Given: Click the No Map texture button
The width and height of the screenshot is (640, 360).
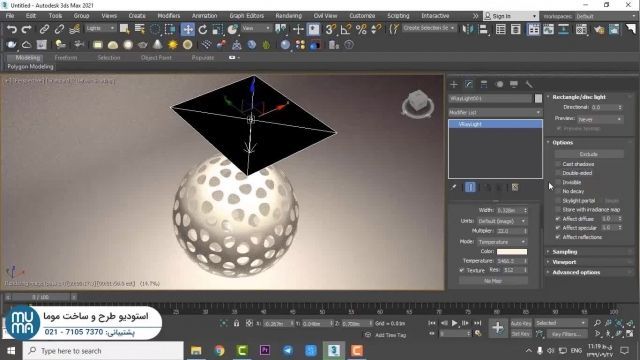Looking at the screenshot, I should pyautogui.click(x=493, y=281).
